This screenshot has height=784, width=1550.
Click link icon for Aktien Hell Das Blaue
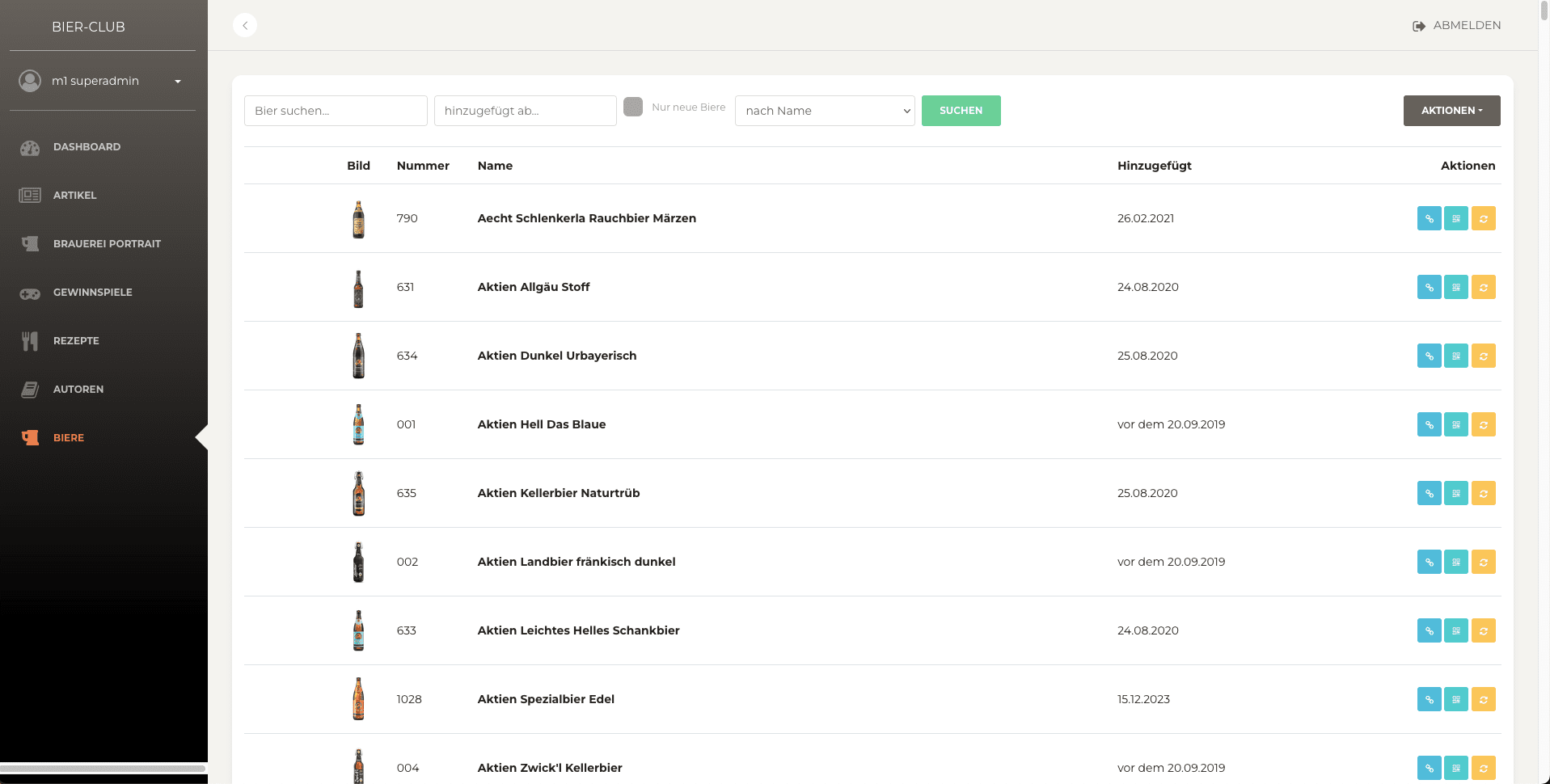click(1429, 424)
